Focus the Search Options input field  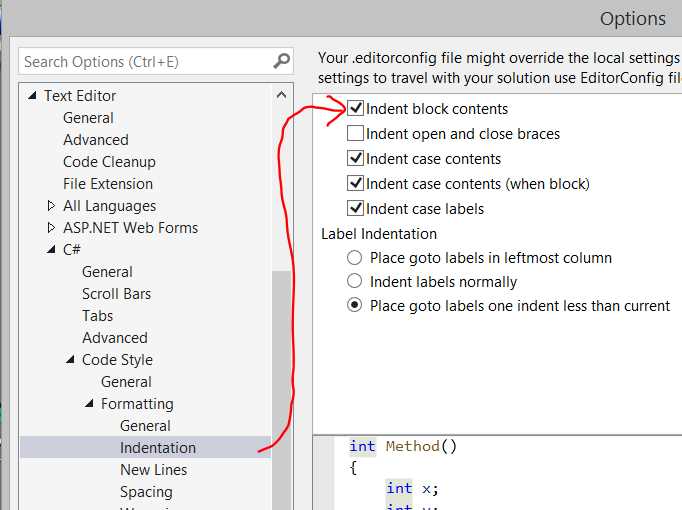tap(156, 61)
